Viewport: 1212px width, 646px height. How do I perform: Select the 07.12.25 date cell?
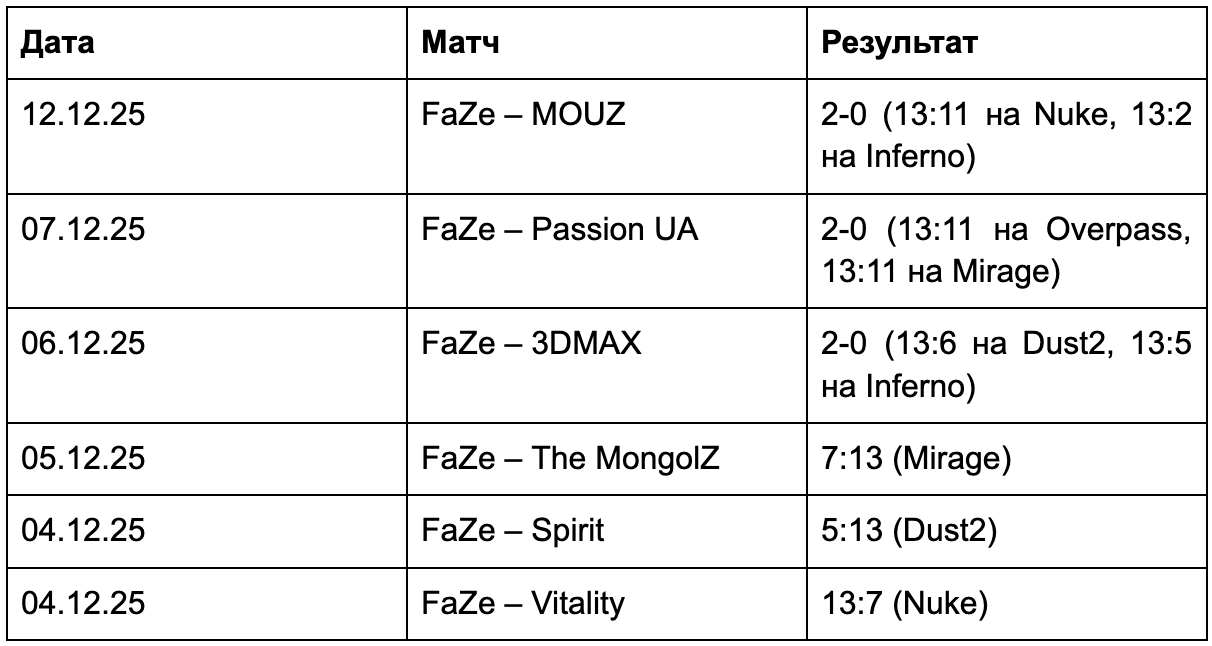[84, 229]
